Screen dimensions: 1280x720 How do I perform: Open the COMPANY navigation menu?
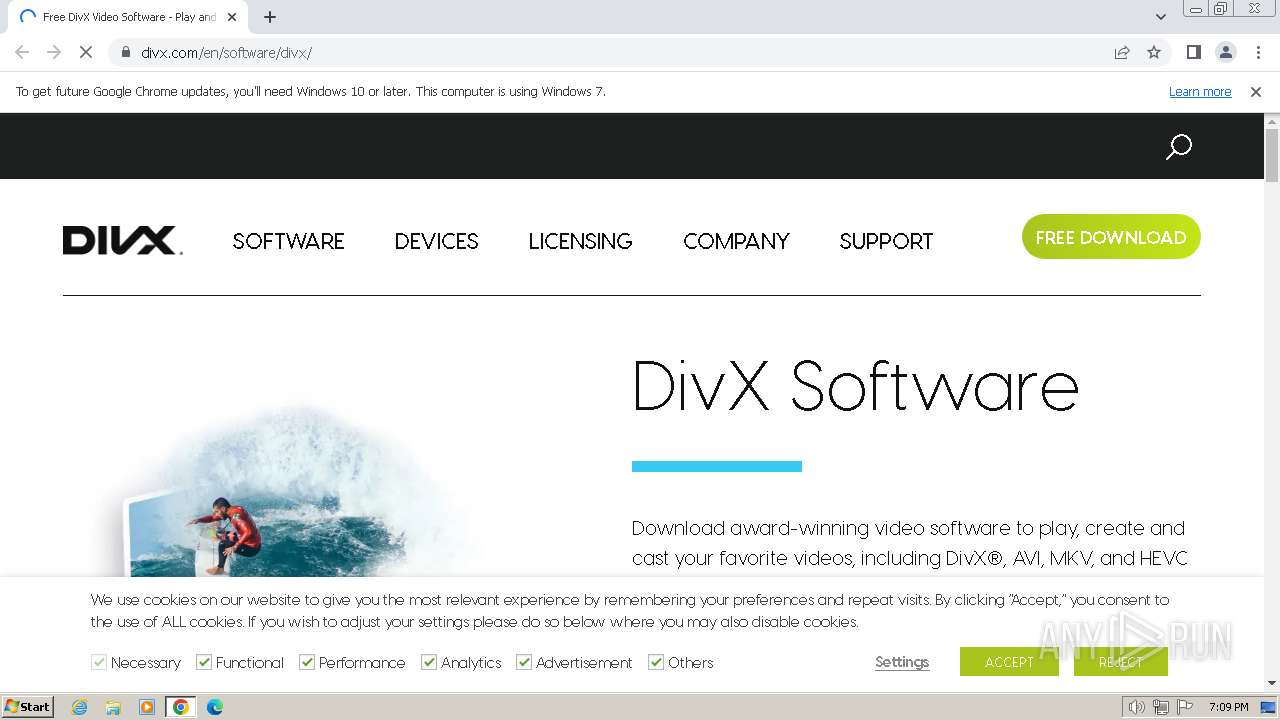click(736, 241)
